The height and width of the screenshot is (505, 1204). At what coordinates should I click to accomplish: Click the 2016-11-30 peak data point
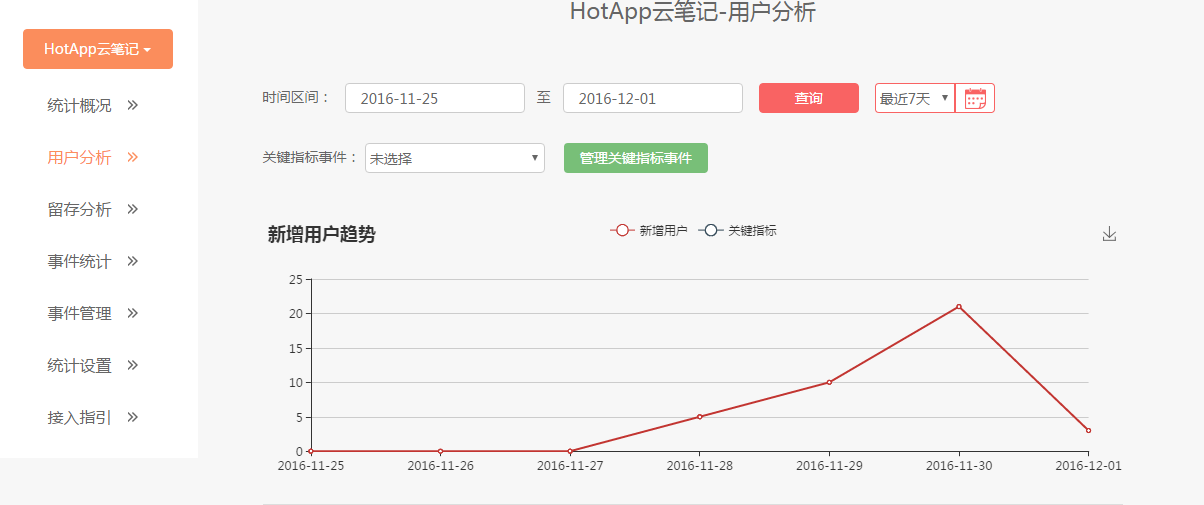coord(958,307)
